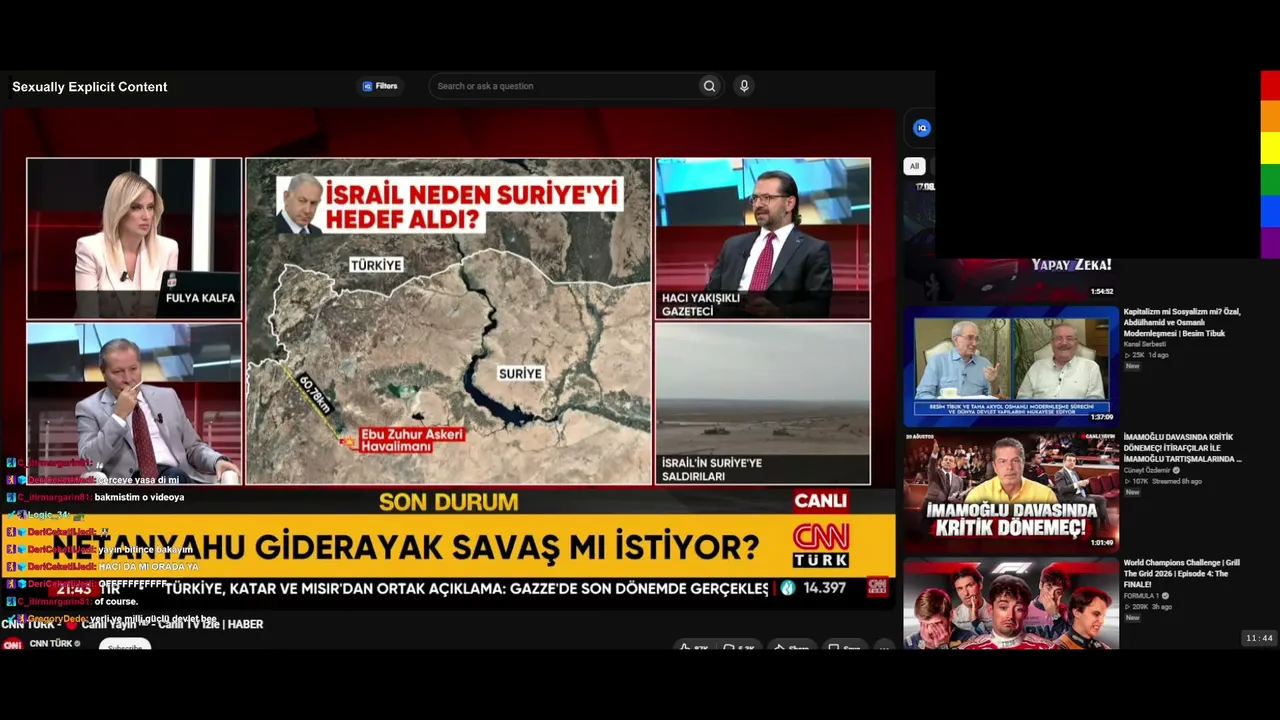Click the yellow color swatch
This screenshot has height=720, width=1280.
point(1270,148)
